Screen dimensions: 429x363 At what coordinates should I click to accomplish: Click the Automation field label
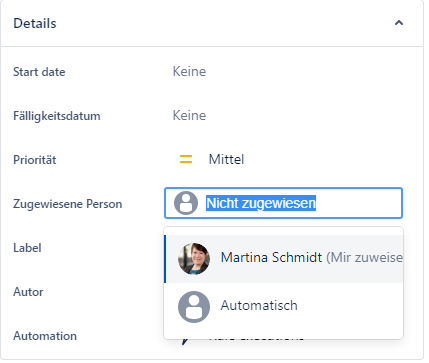tap(45, 336)
